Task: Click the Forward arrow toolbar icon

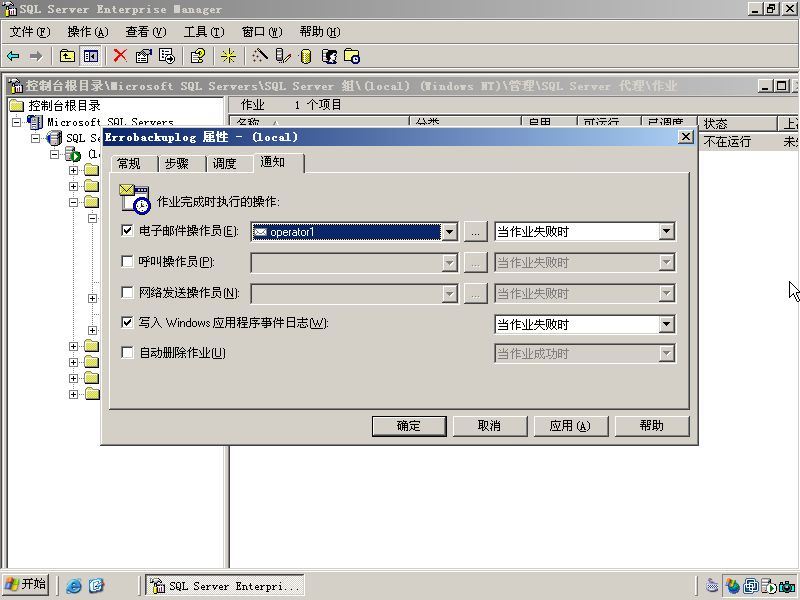Action: [35, 56]
